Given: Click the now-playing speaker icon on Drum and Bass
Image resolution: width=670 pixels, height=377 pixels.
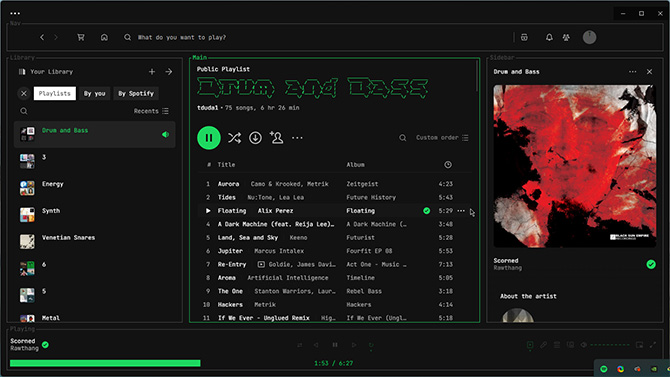Looking at the screenshot, I should pos(165,135).
